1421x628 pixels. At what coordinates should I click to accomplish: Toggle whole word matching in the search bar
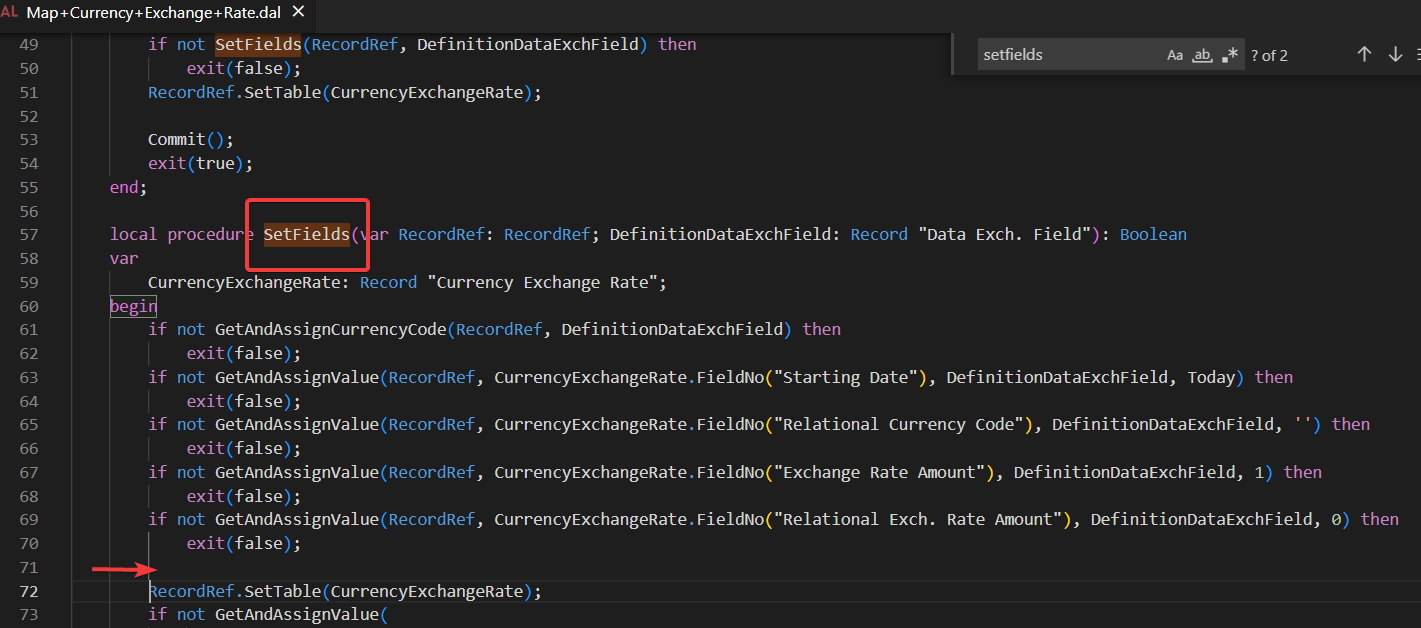pos(1201,55)
